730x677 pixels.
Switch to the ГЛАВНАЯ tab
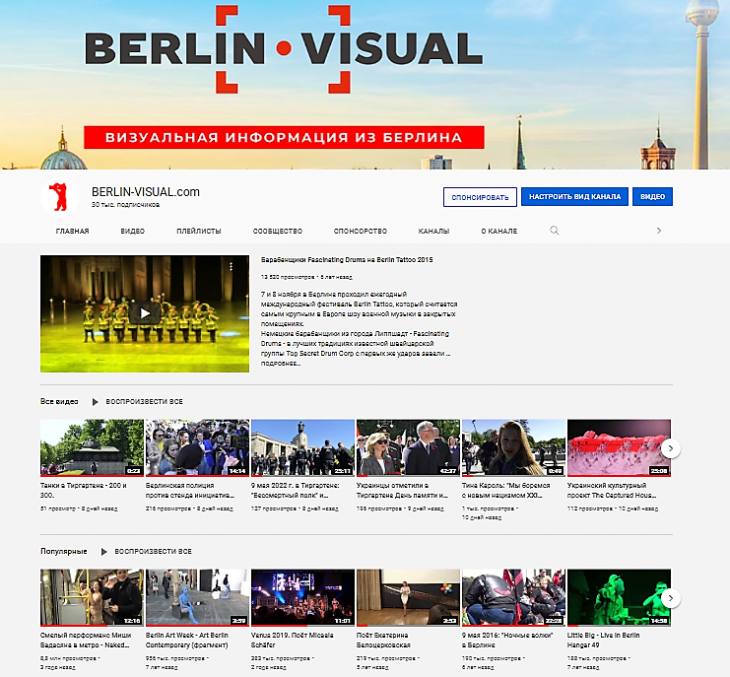[72, 231]
